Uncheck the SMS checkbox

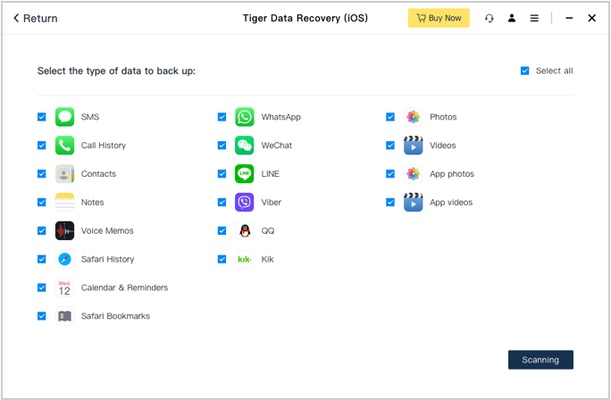42,117
